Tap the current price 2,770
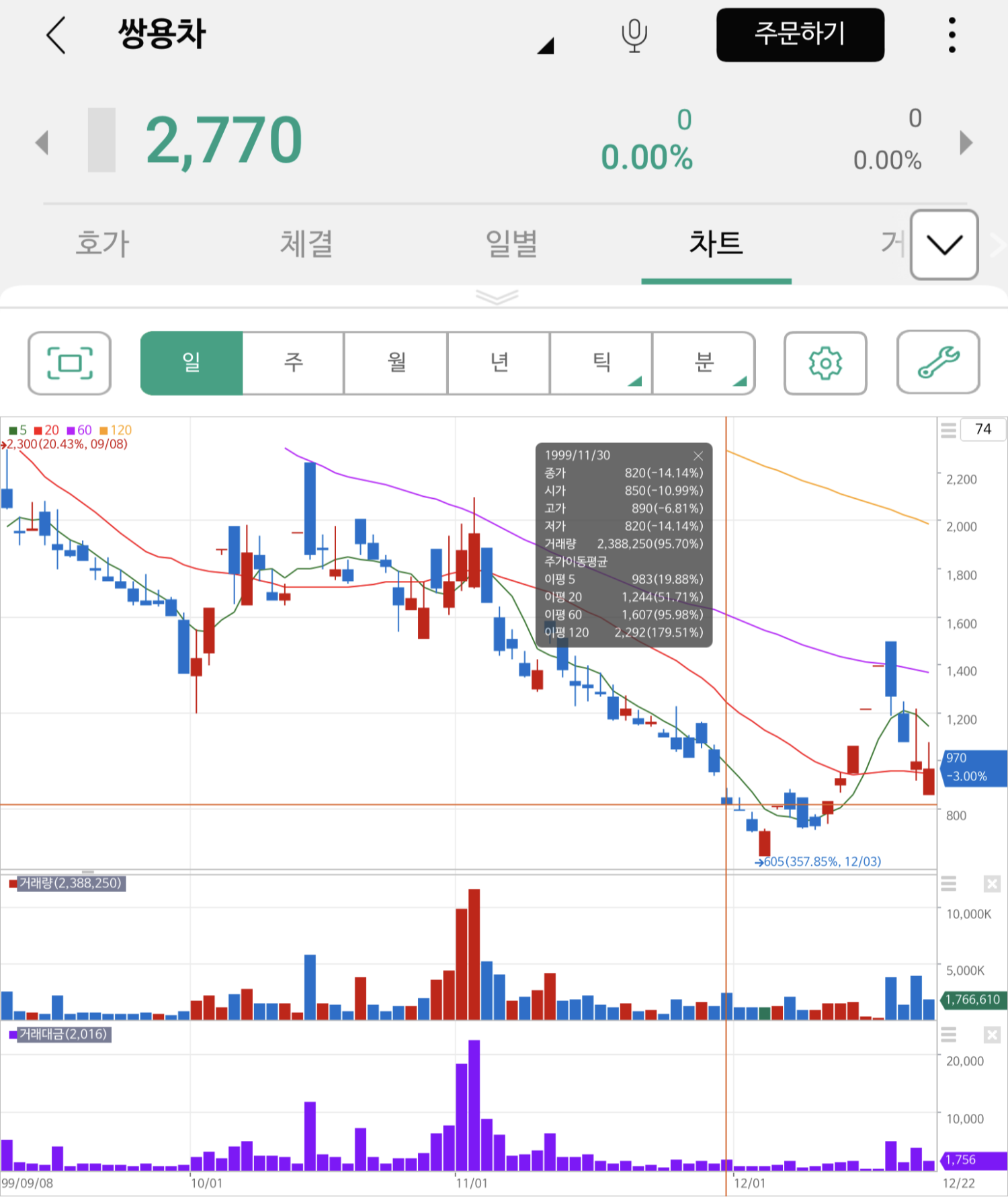The width and height of the screenshot is (1008, 1198). pos(224,141)
